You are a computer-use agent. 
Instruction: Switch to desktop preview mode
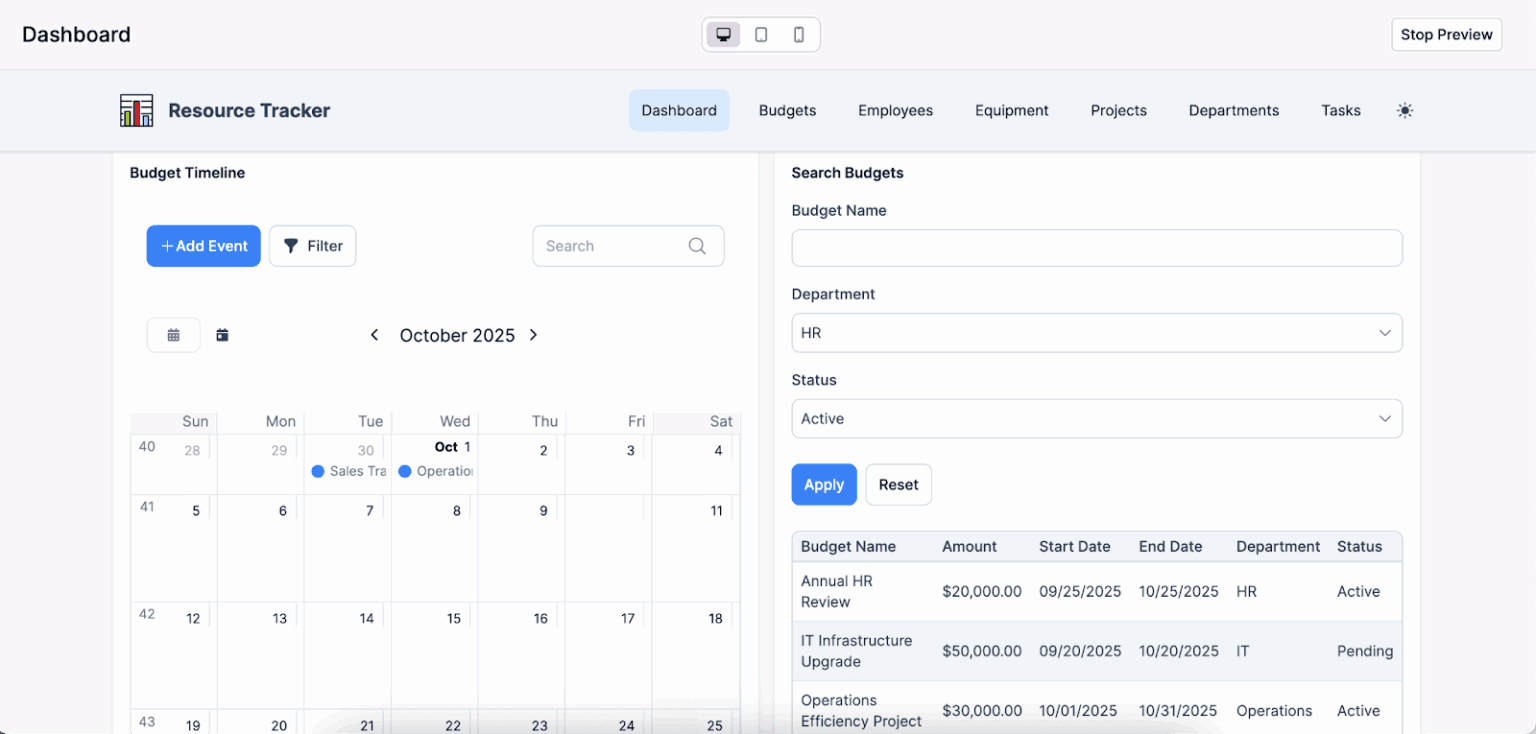tap(723, 34)
